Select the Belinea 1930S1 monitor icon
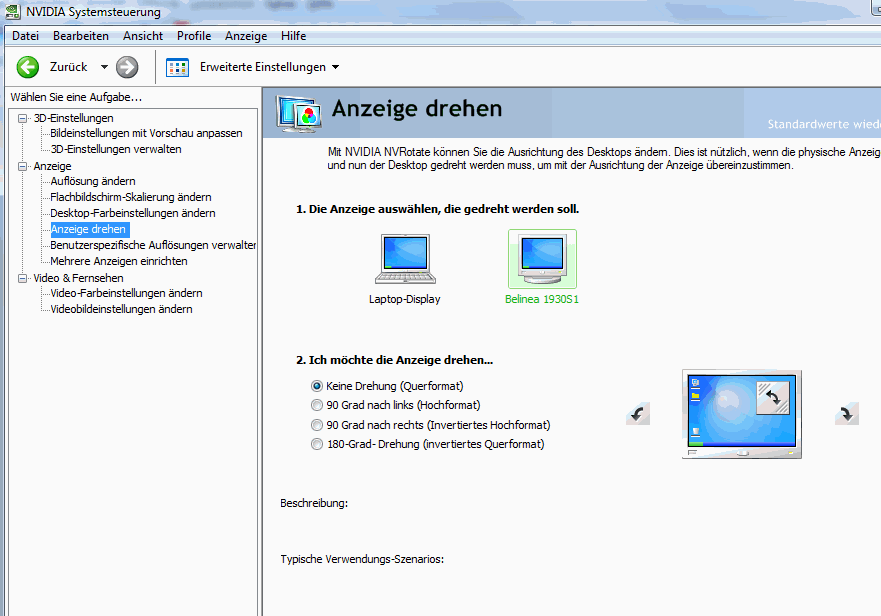This screenshot has width=881, height=616. pyautogui.click(x=541, y=259)
